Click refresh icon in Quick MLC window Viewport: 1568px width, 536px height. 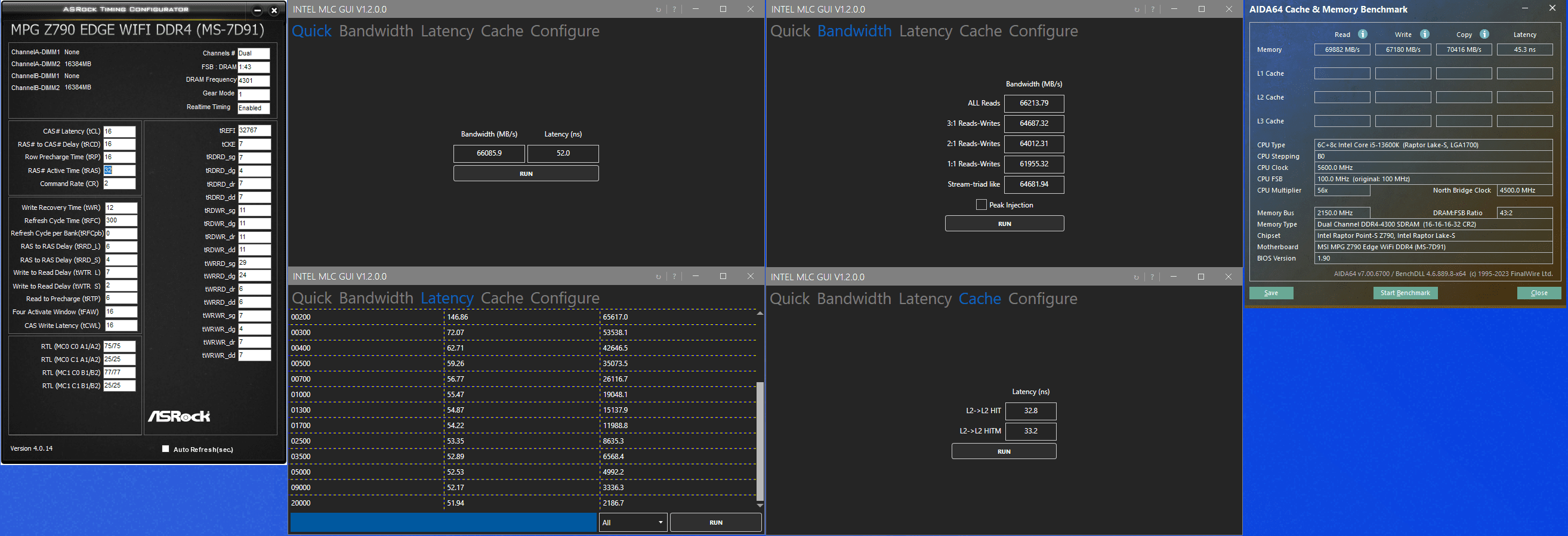click(x=658, y=10)
